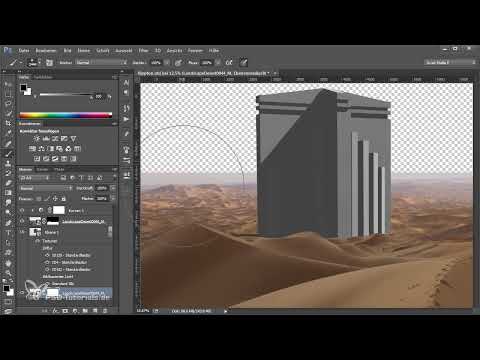Select the Horizontal Type tool
Screen dimensions: 480x360
point(8,233)
